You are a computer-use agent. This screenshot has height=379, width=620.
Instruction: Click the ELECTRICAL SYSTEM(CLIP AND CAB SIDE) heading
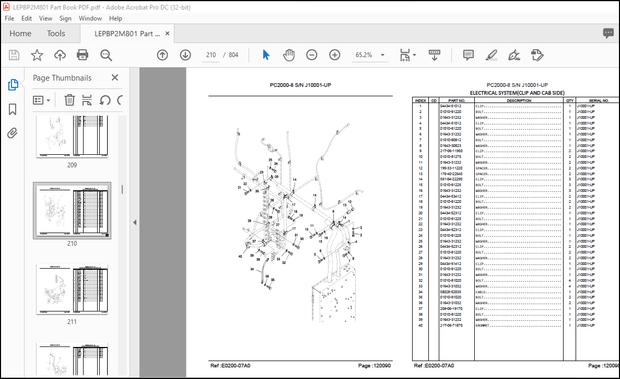coord(517,93)
